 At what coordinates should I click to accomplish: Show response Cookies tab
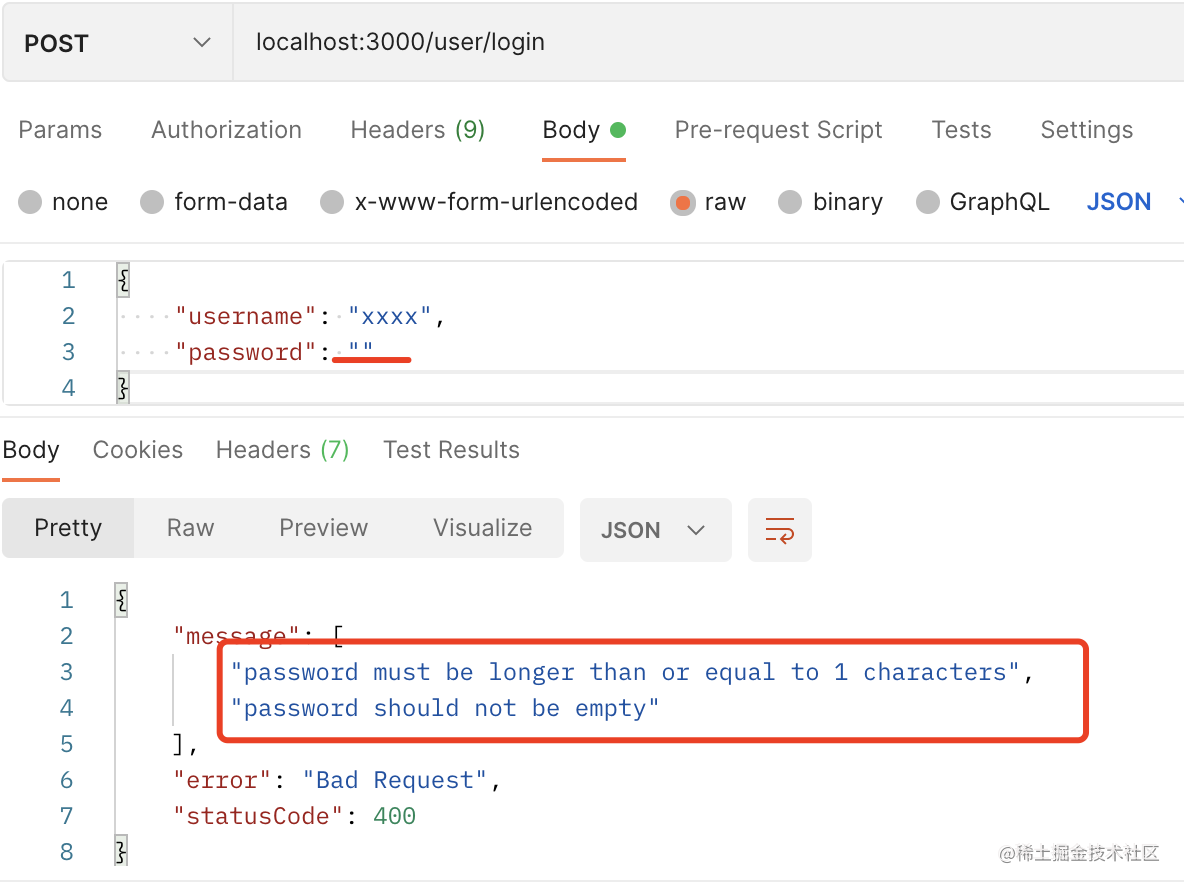click(138, 450)
